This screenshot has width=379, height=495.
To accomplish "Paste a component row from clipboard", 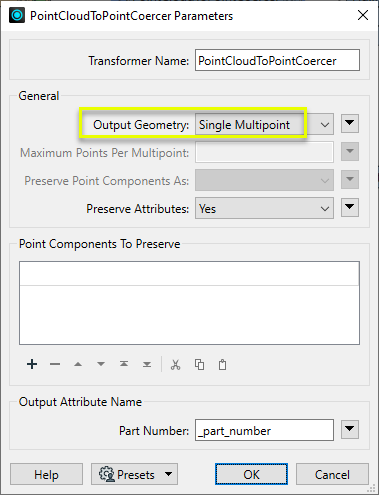I will 222,364.
